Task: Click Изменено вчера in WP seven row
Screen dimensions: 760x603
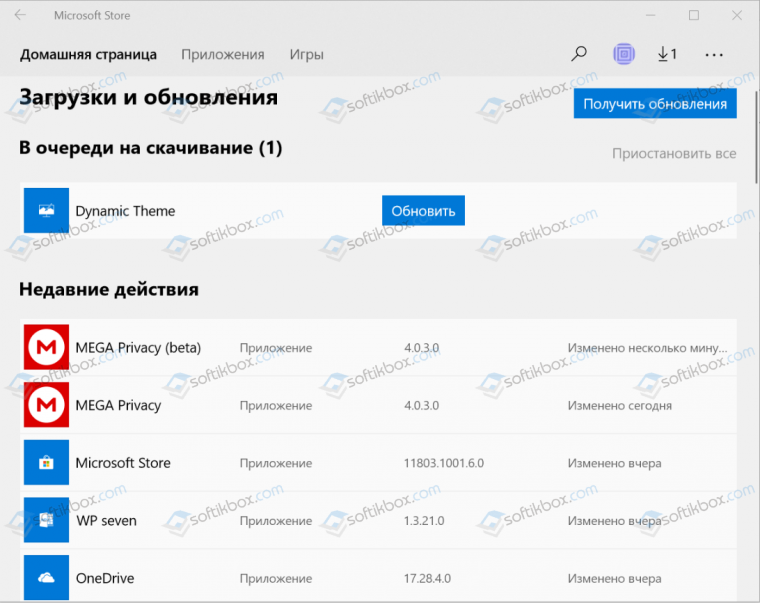Action: coord(615,521)
